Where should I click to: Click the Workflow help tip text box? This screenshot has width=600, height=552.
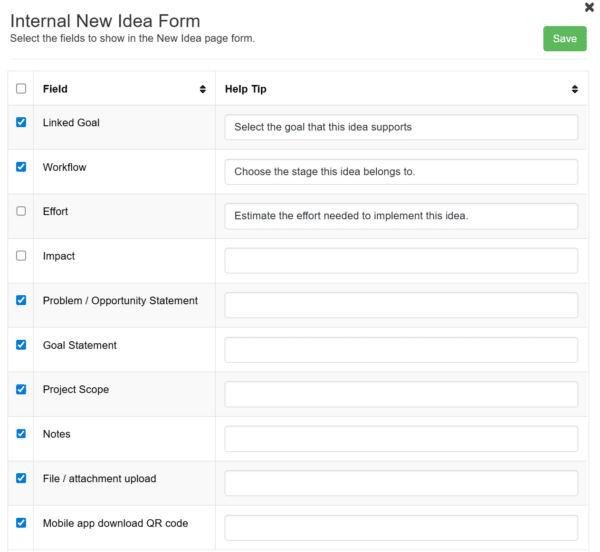[x=401, y=172]
